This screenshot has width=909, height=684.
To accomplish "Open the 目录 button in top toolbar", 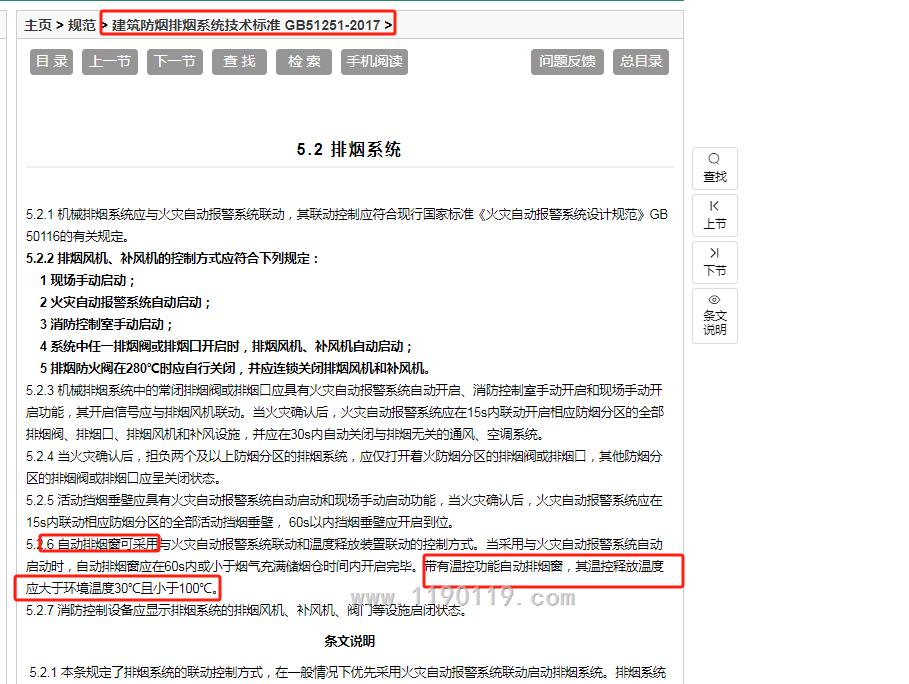I will click(52, 61).
